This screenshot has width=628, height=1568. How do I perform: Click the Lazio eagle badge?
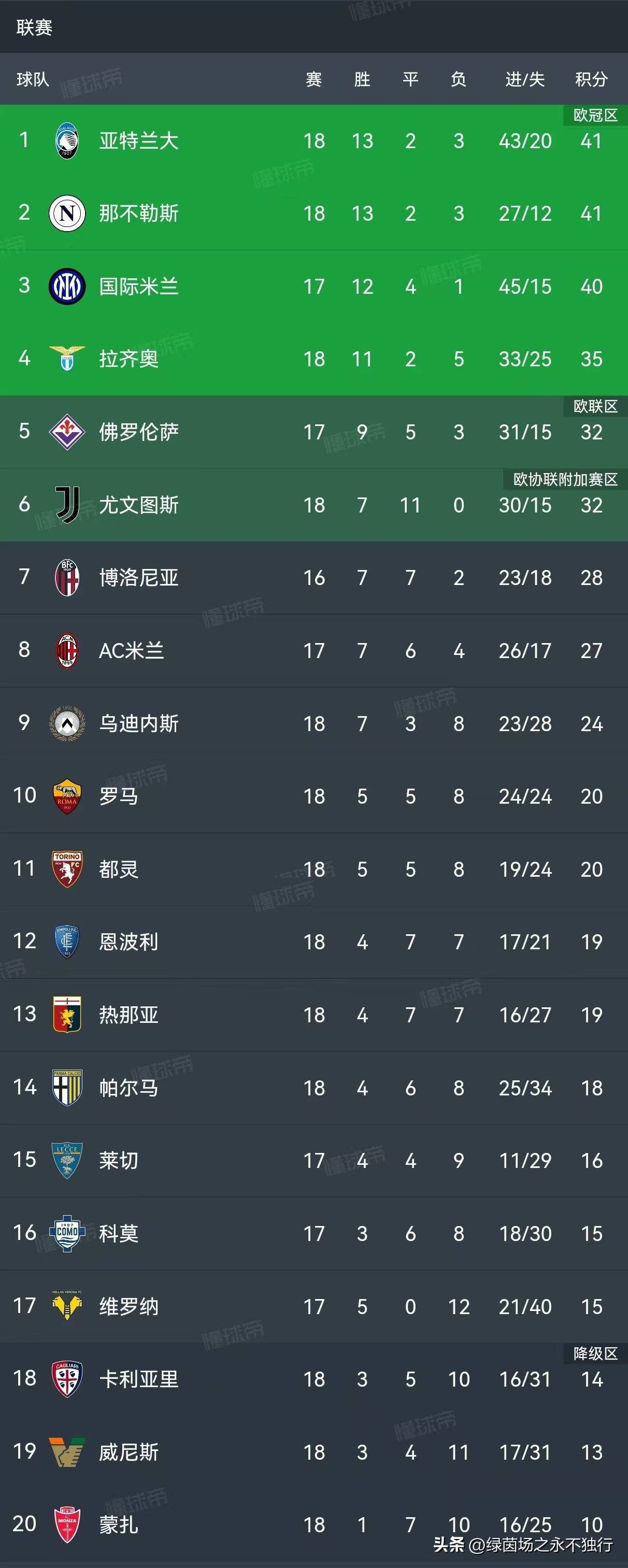coord(67,359)
